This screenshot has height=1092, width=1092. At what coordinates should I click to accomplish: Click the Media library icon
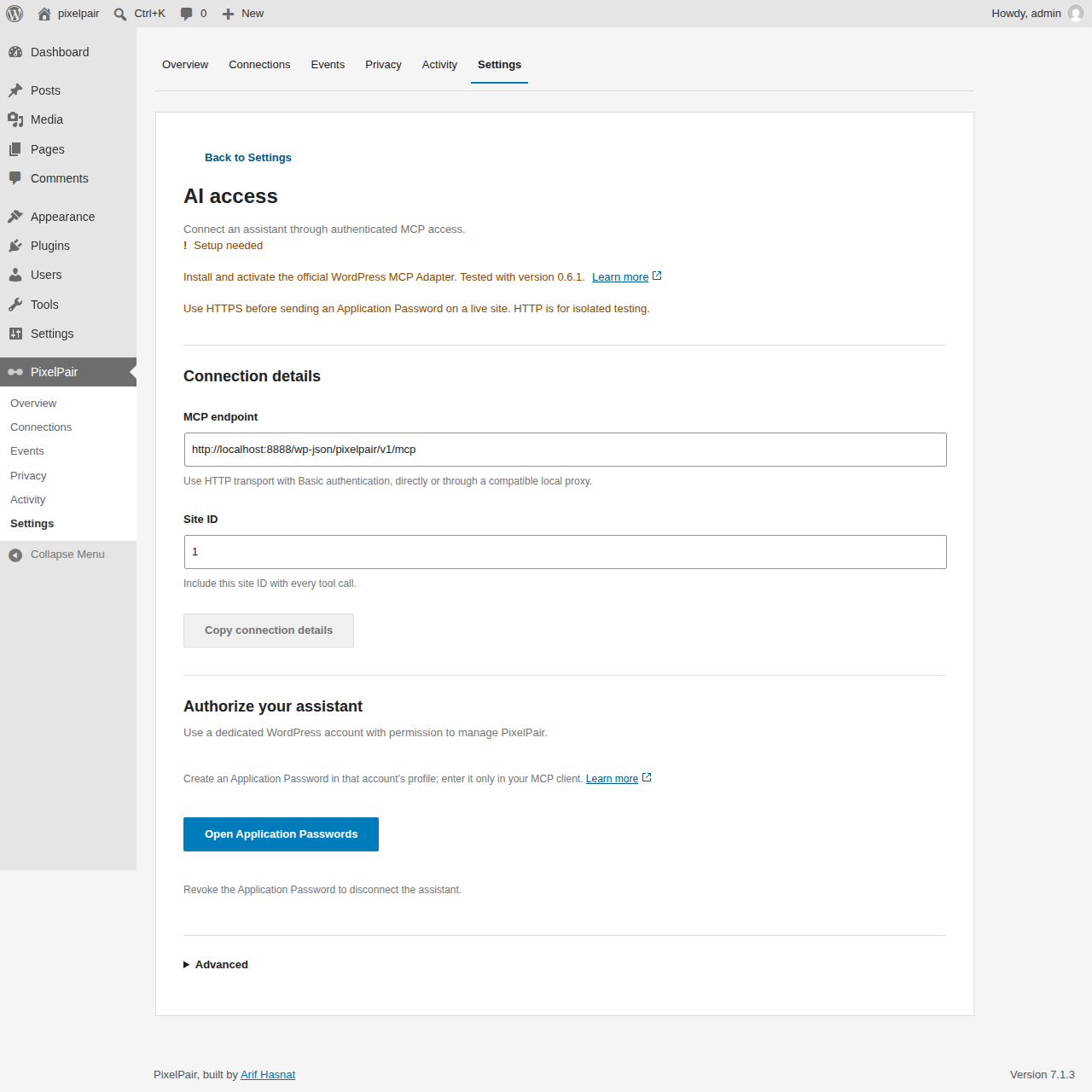click(15, 119)
